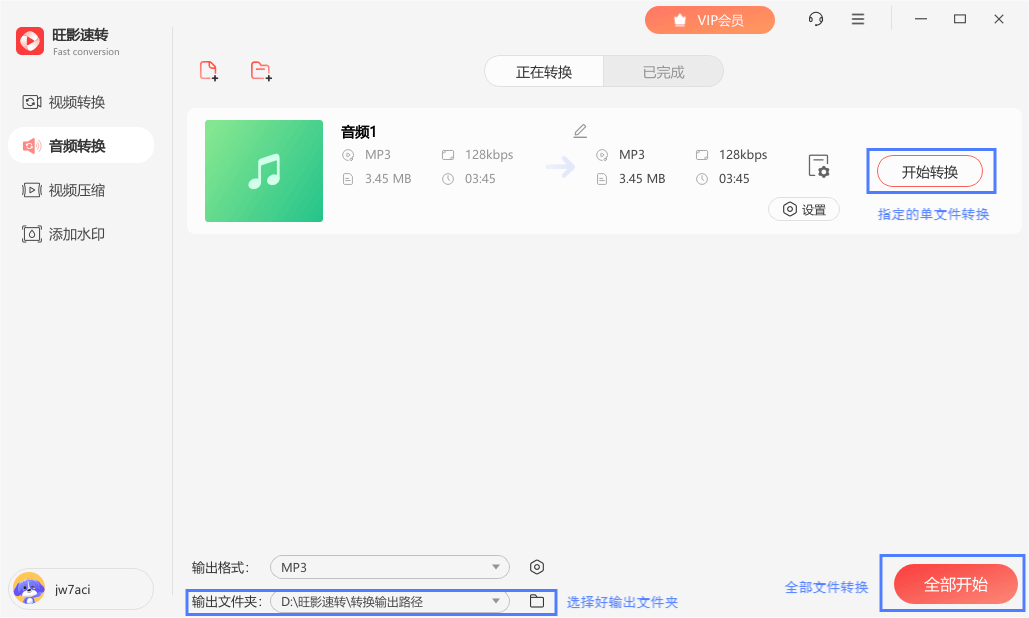The width and height of the screenshot is (1029, 618).
Task: Click the headset support icon
Action: coord(815,19)
